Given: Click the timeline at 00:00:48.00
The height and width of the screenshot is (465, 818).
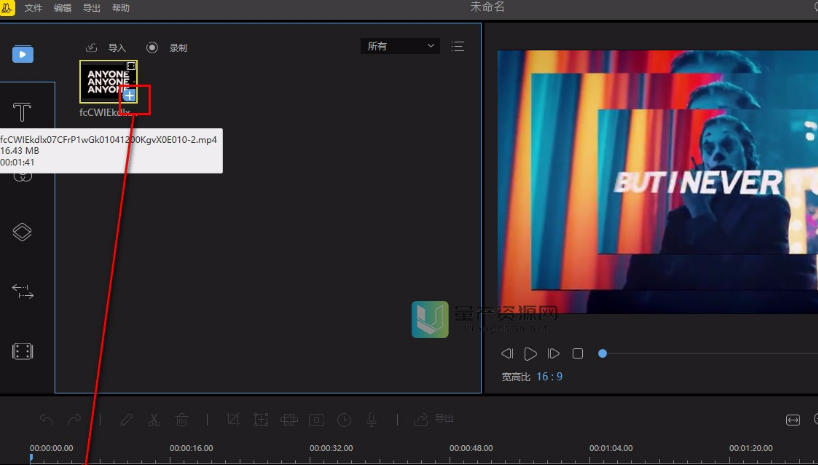Looking at the screenshot, I should 471,448.
